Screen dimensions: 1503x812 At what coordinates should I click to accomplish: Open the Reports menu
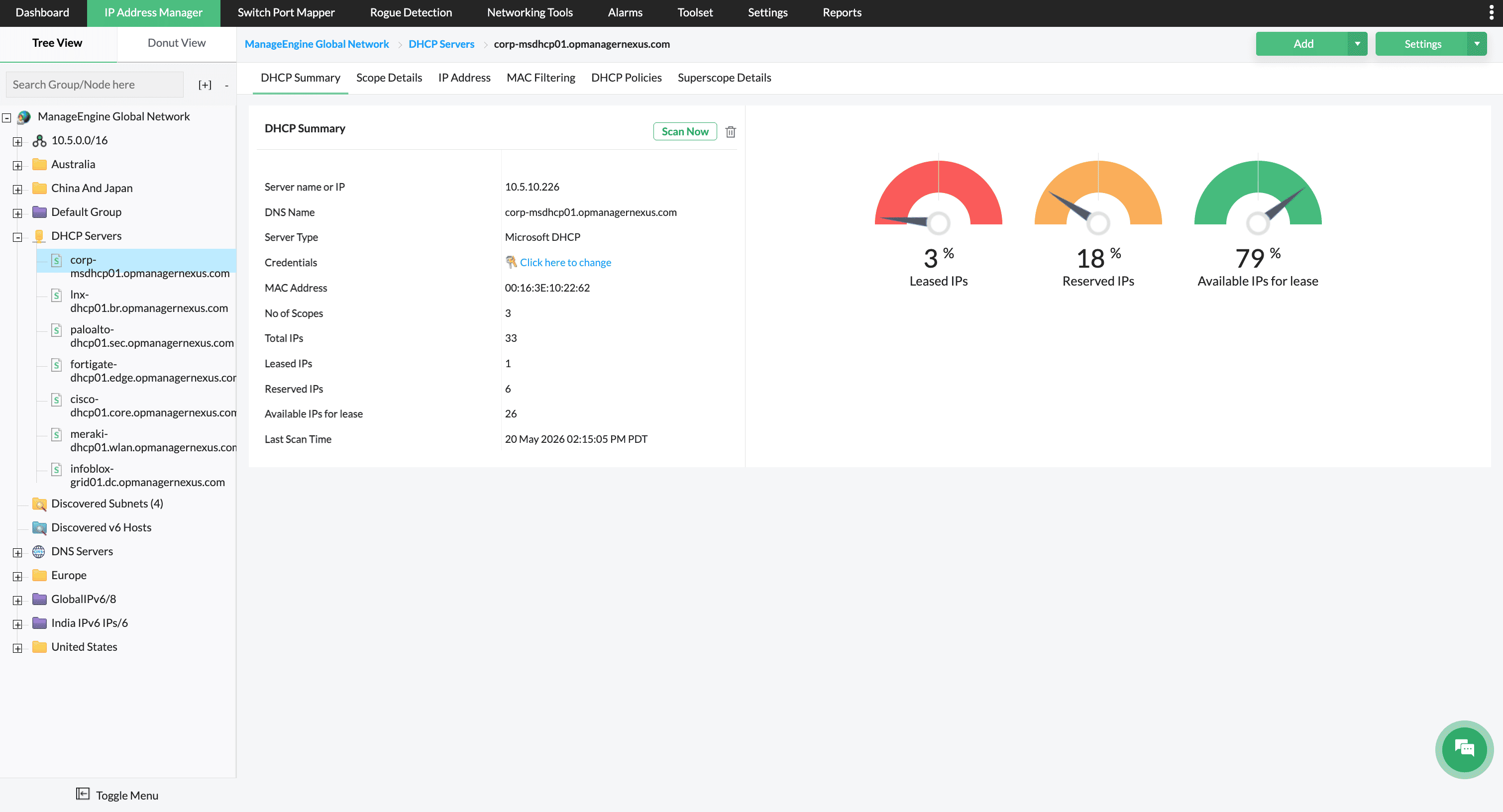pyautogui.click(x=842, y=13)
